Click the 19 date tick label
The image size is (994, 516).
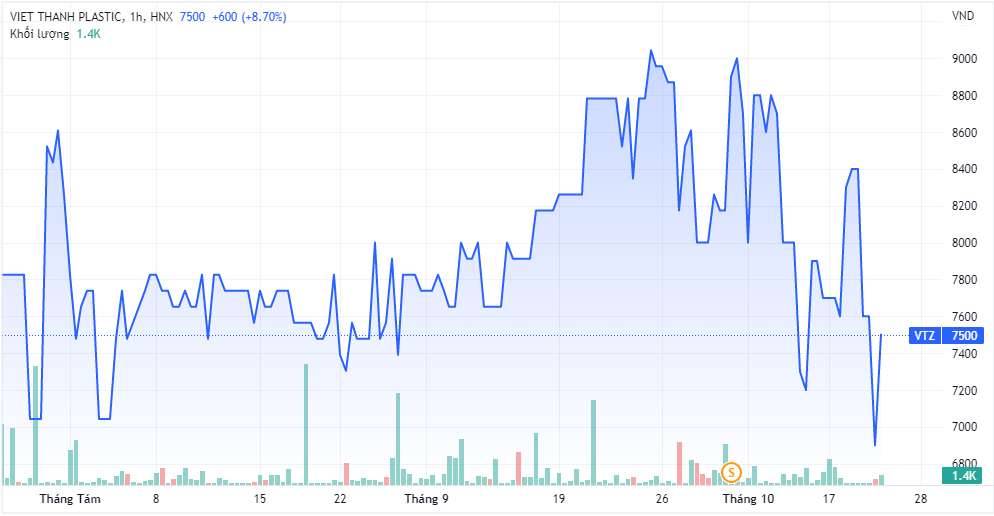[558, 499]
